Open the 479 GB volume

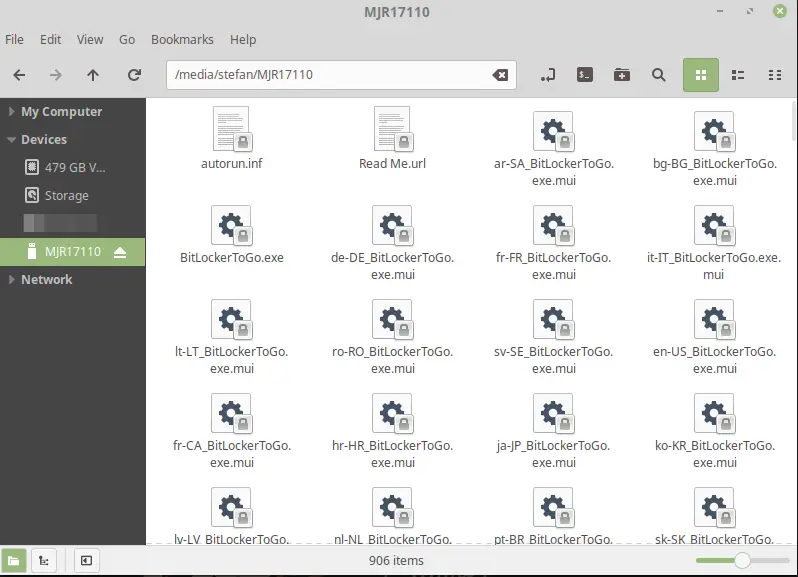click(72, 167)
